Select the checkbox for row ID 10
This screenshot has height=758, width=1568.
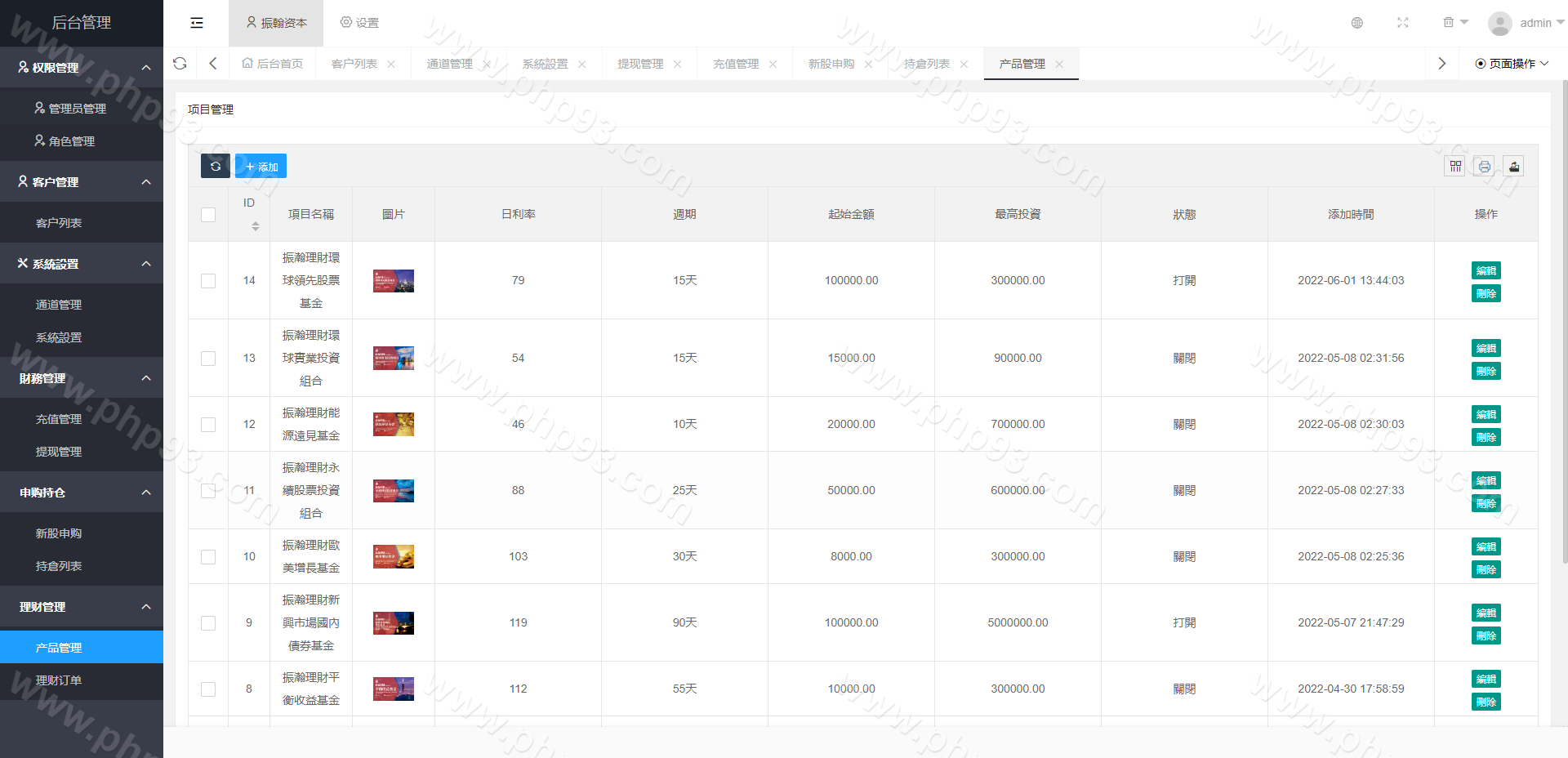click(208, 557)
